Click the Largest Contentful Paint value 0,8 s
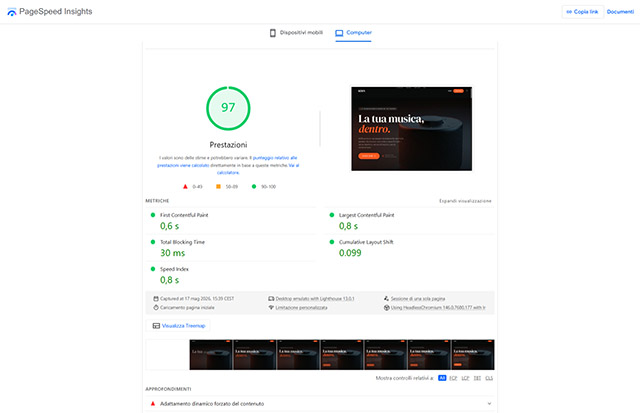Image resolution: width=640 pixels, height=413 pixels. pyautogui.click(x=348, y=226)
